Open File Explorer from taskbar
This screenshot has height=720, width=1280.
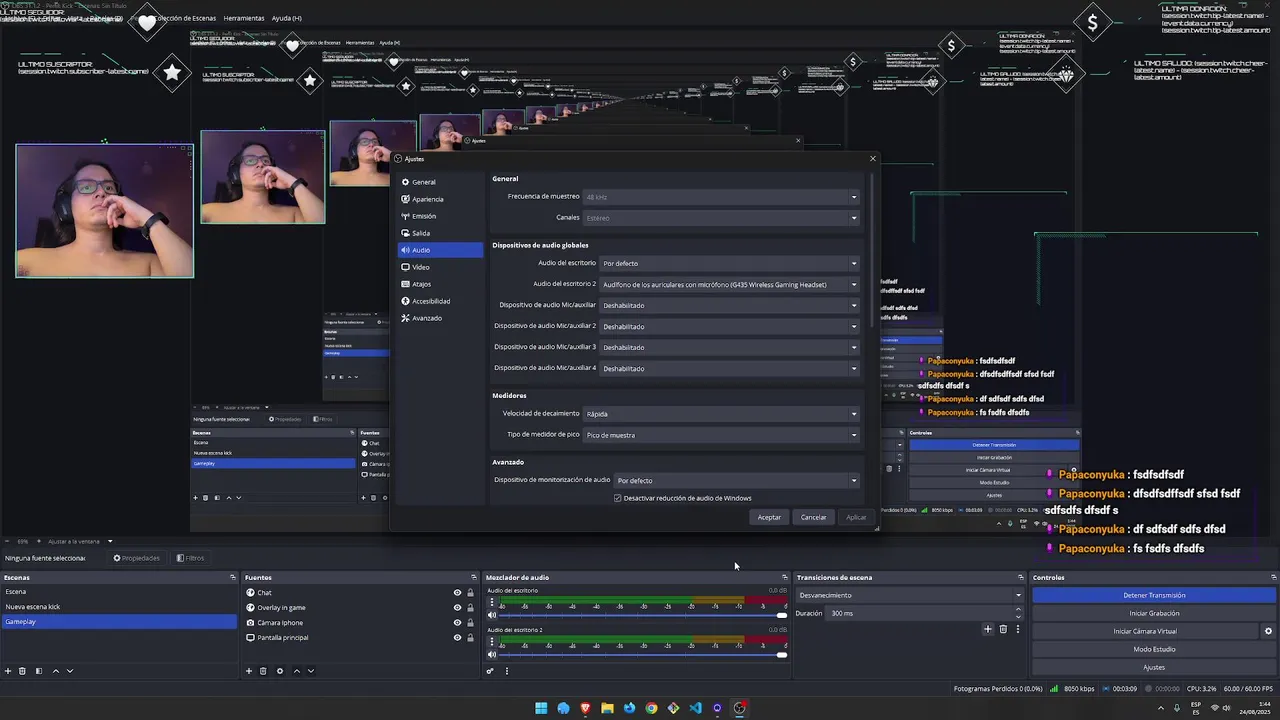(607, 708)
